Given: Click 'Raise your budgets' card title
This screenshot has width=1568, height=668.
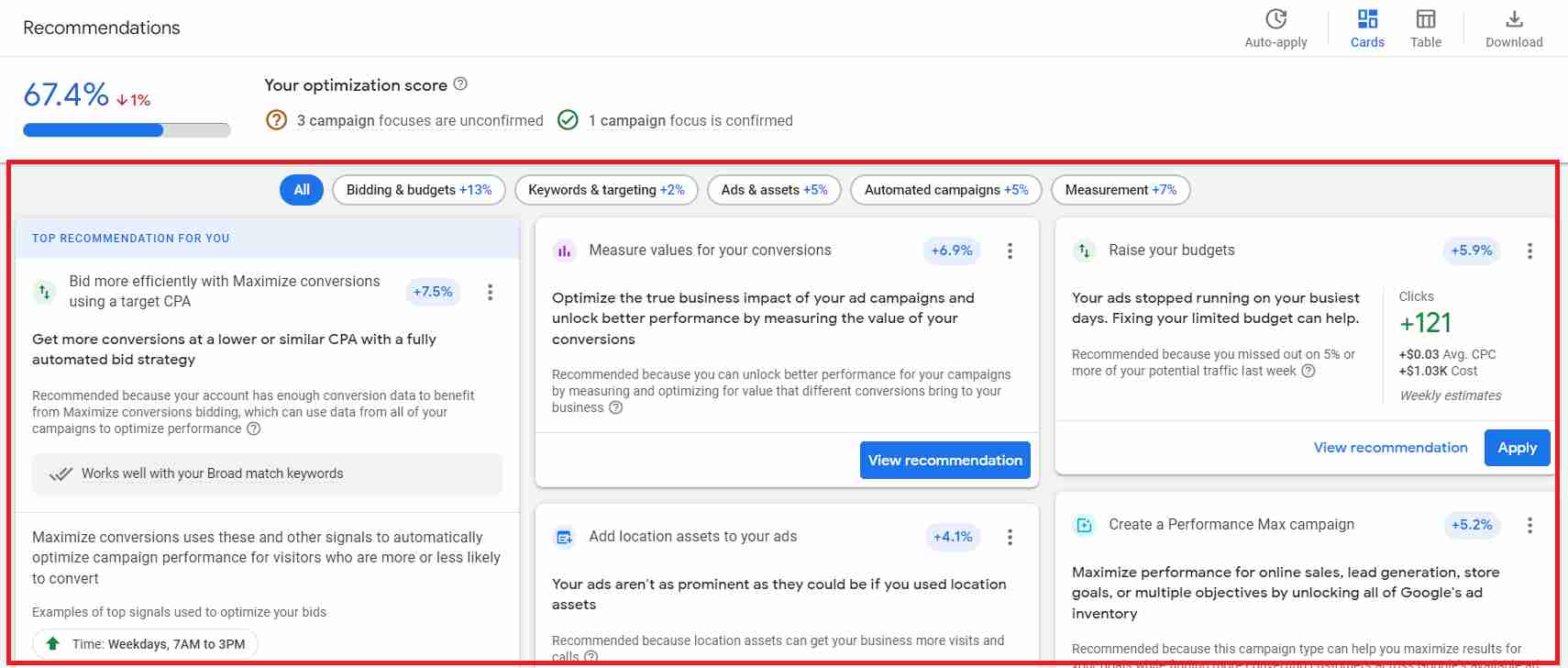Looking at the screenshot, I should point(1171,250).
